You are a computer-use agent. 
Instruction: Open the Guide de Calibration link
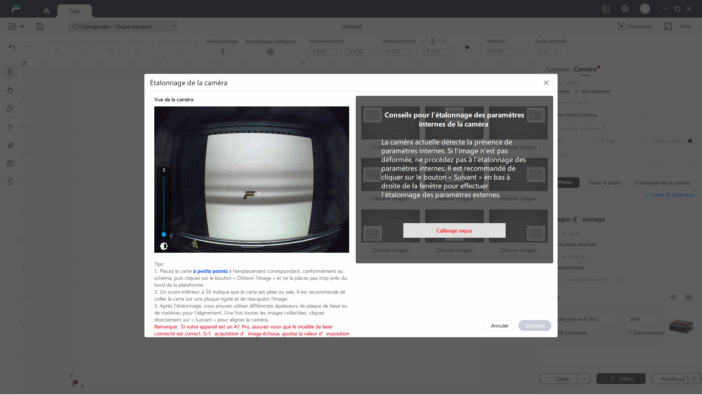coord(670,195)
